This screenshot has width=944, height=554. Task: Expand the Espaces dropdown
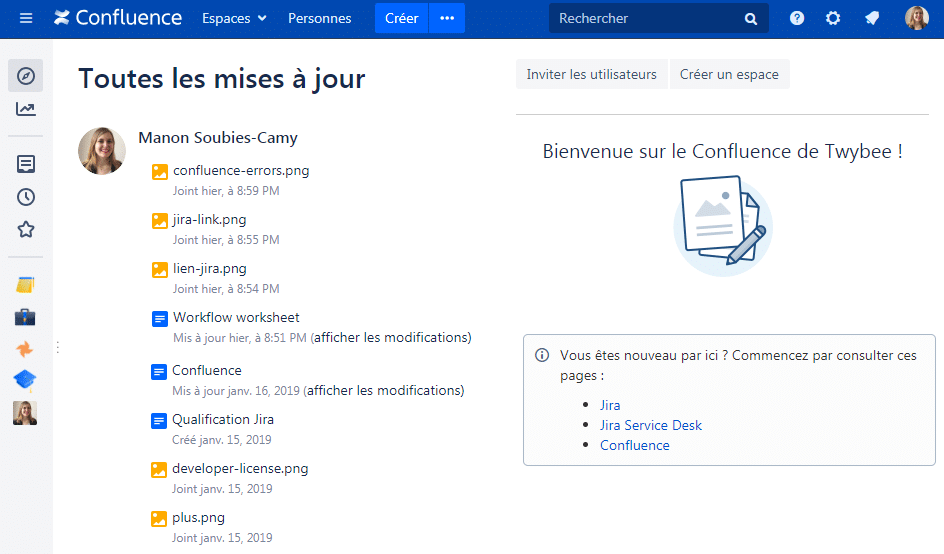[234, 19]
